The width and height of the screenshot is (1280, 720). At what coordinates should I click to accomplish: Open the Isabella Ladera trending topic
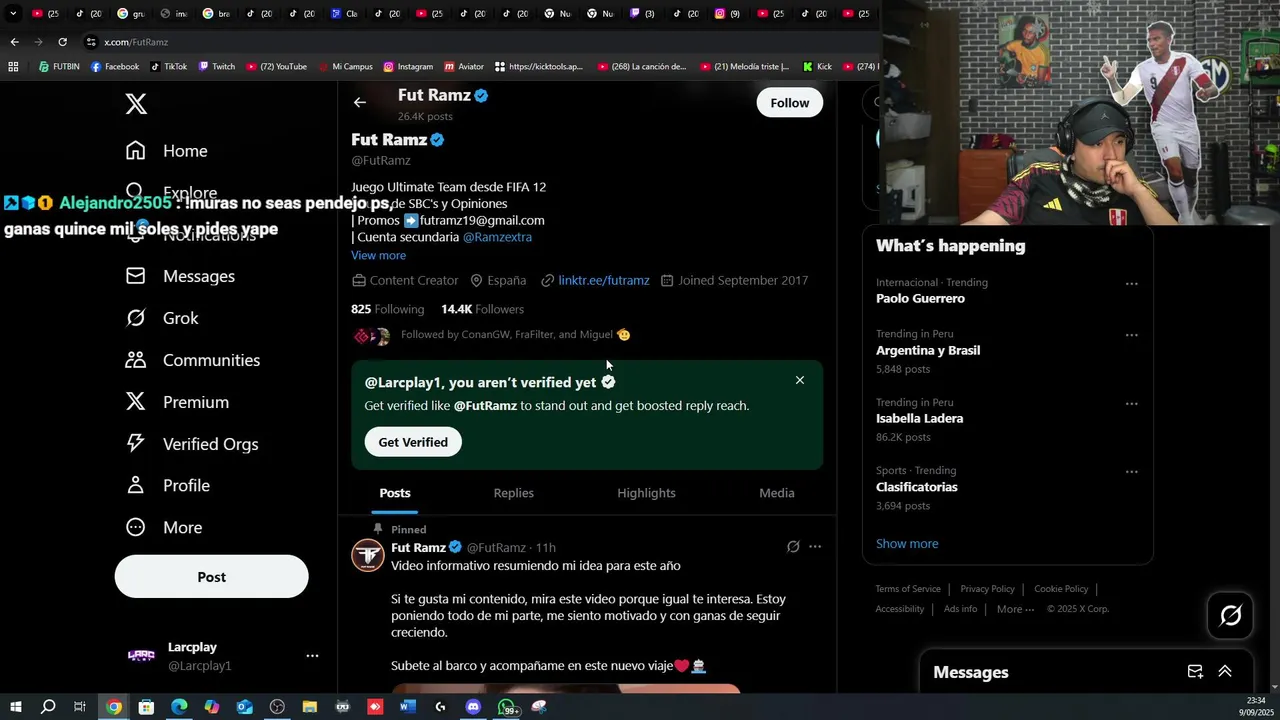[920, 419]
